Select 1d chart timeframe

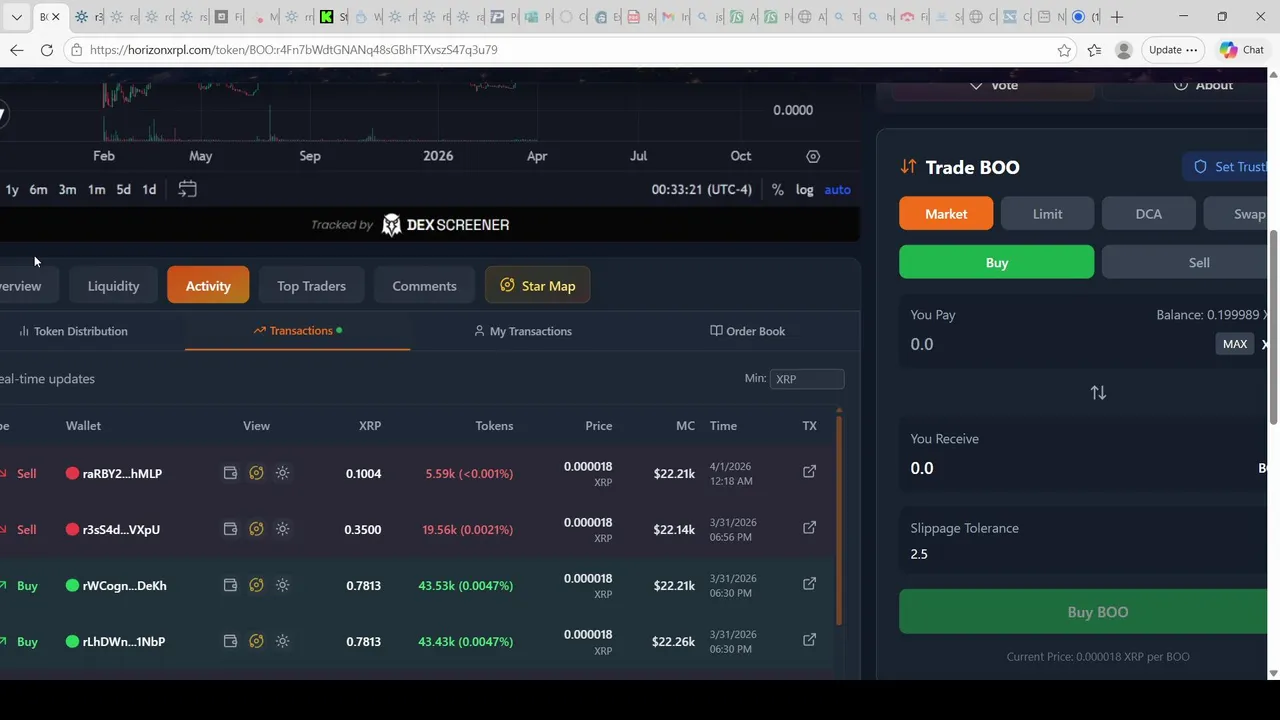[149, 189]
